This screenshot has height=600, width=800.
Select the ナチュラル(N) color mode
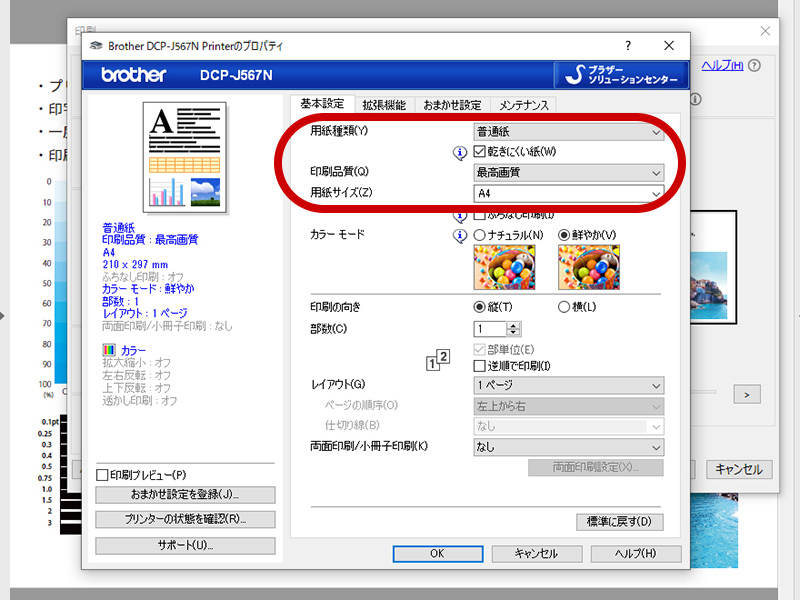tap(480, 235)
